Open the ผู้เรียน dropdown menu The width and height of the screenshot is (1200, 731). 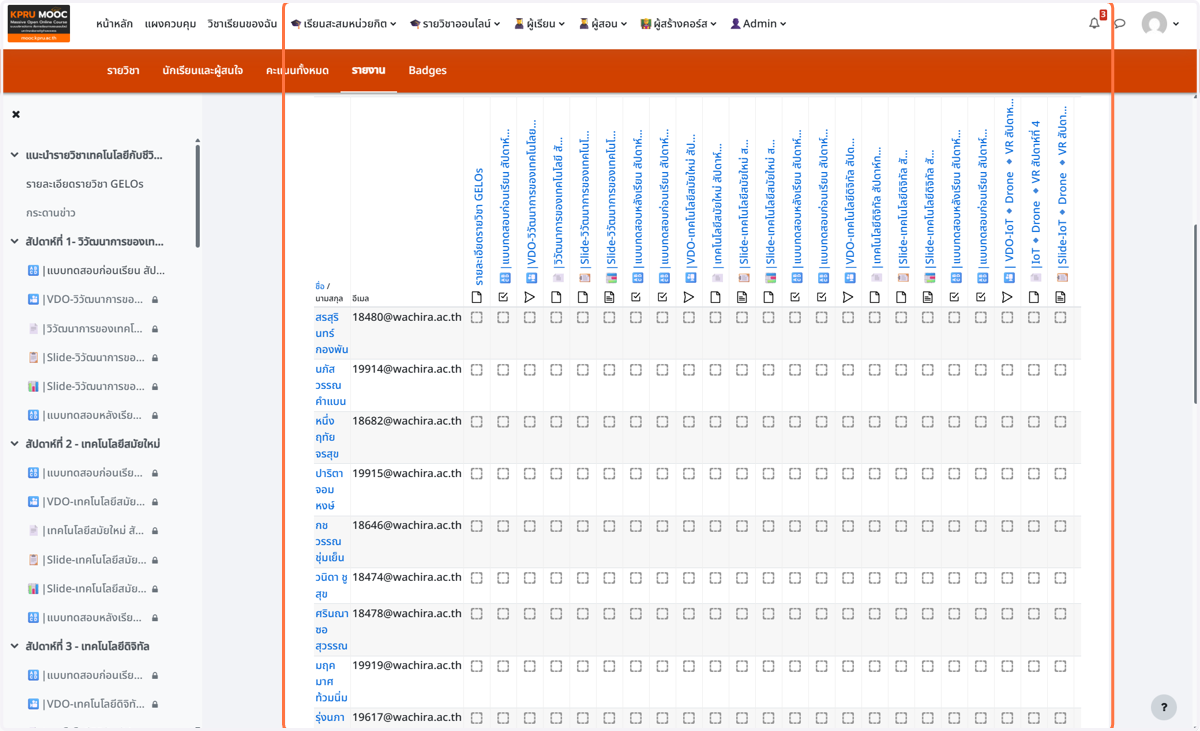pyautogui.click(x=539, y=24)
